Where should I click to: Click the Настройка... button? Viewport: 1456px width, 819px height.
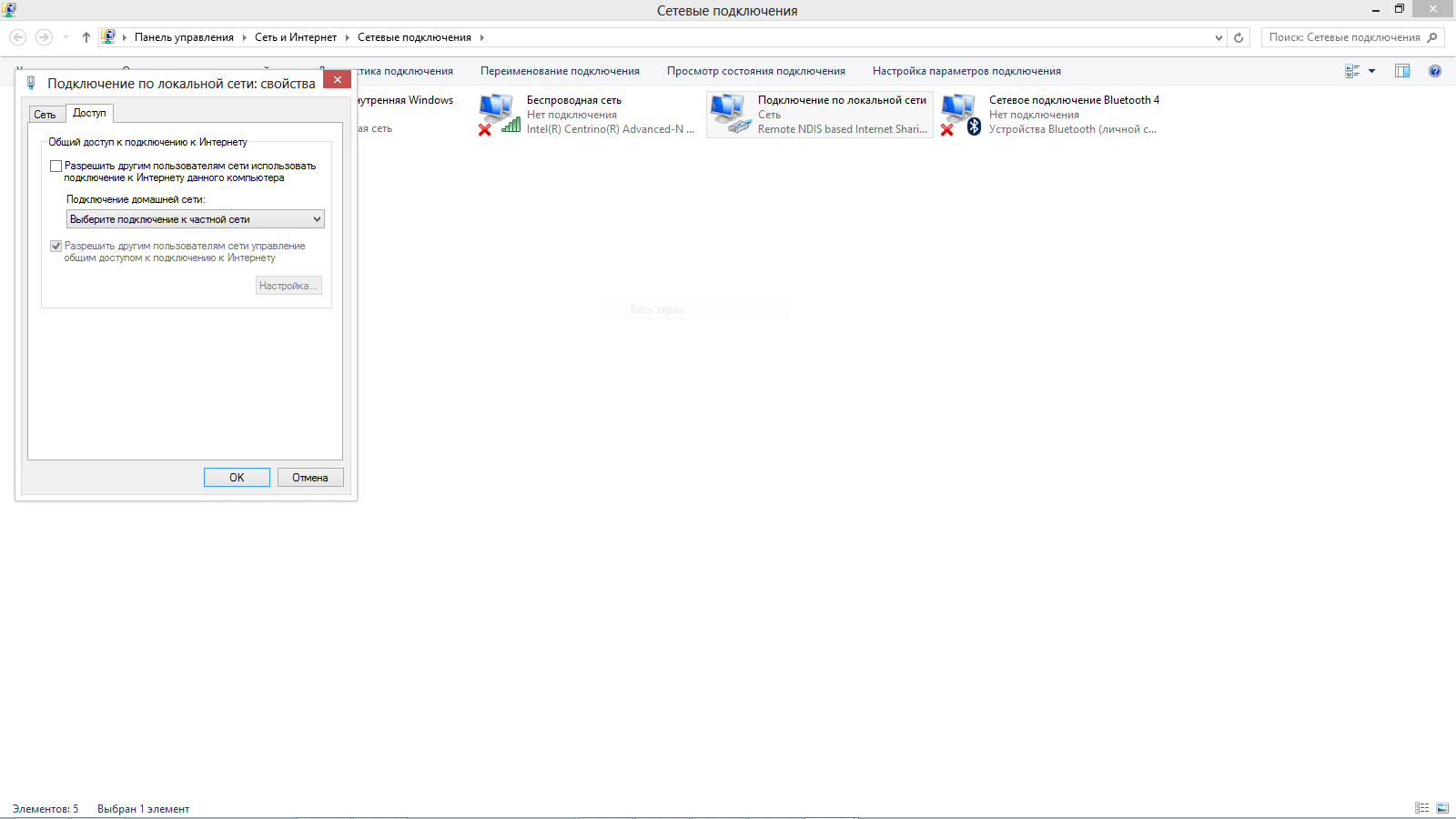tap(288, 286)
